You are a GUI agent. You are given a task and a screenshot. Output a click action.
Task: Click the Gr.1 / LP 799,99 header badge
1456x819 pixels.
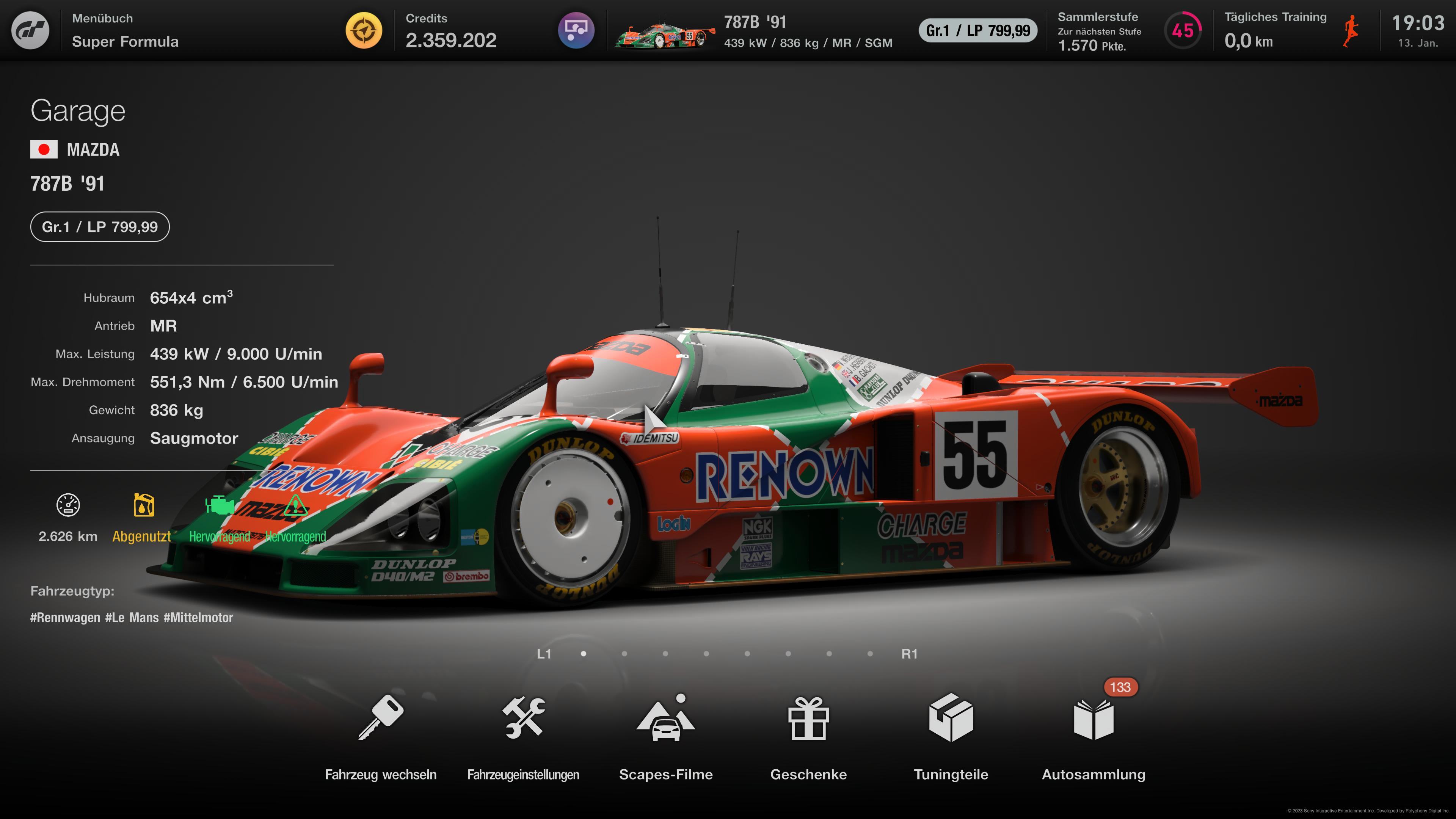point(978,30)
